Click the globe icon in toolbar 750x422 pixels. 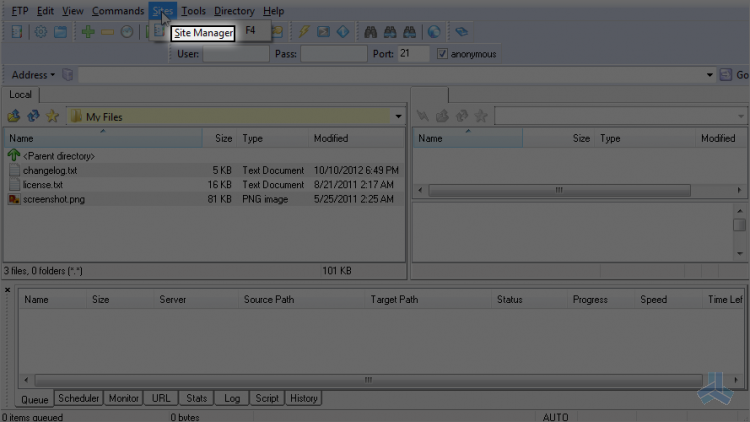tap(434, 32)
